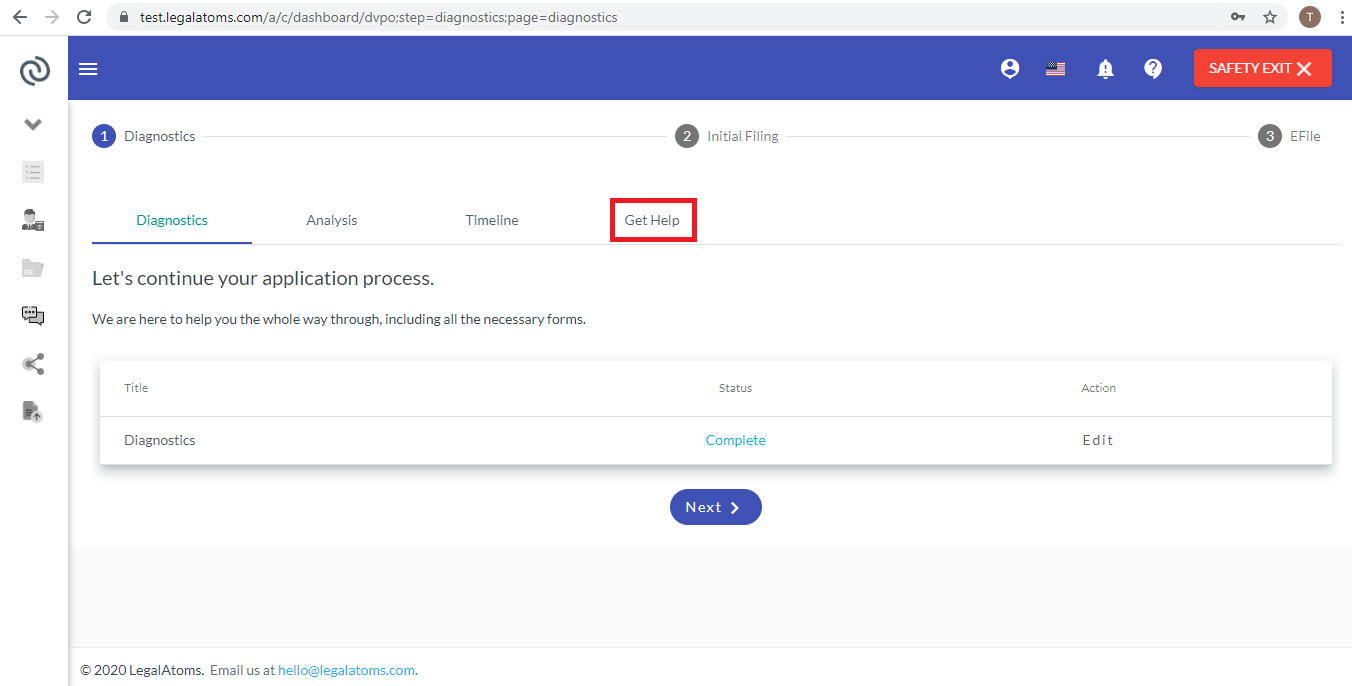
Task: Click the saved passwords key icon
Action: click(x=1237, y=17)
